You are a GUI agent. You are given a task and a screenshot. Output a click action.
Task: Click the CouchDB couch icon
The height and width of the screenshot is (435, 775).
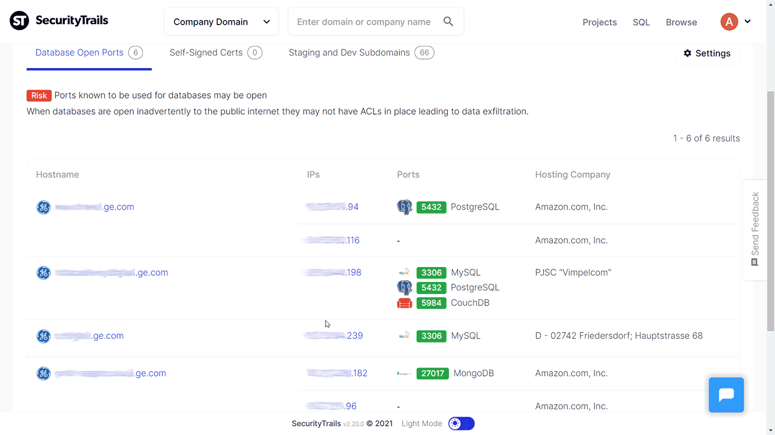tap(404, 303)
